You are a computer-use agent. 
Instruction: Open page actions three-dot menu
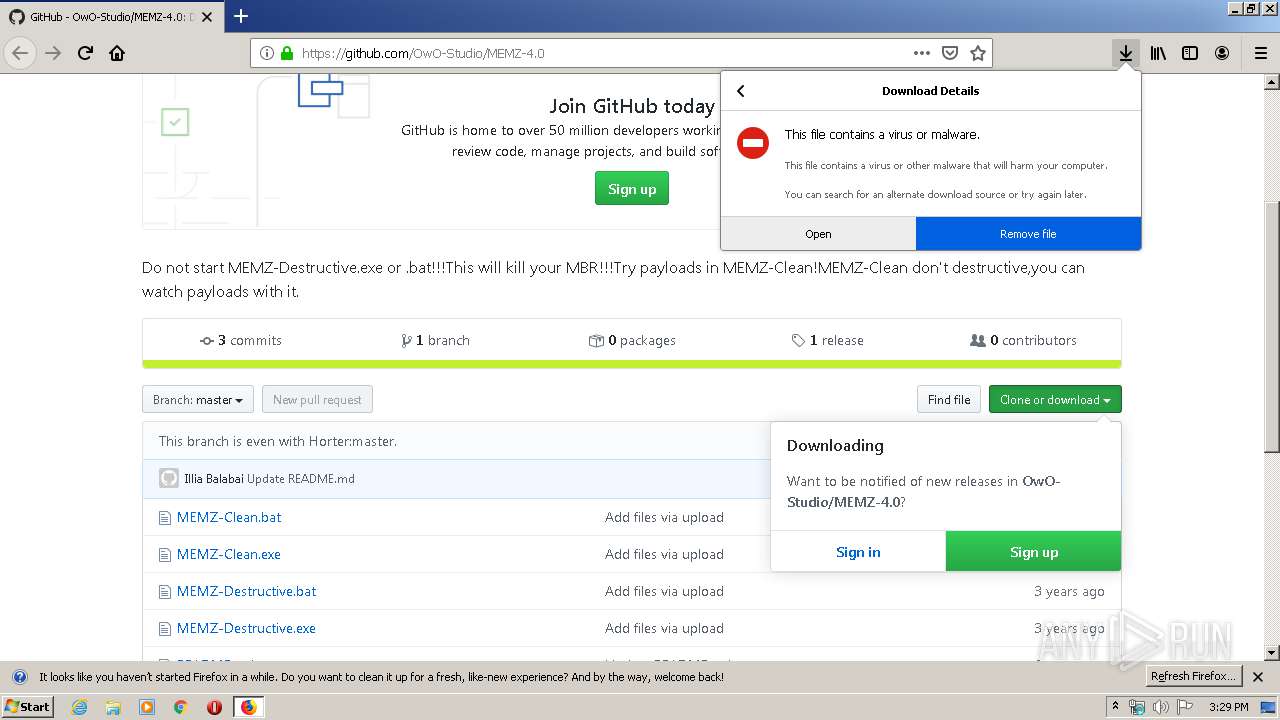pyautogui.click(x=921, y=53)
